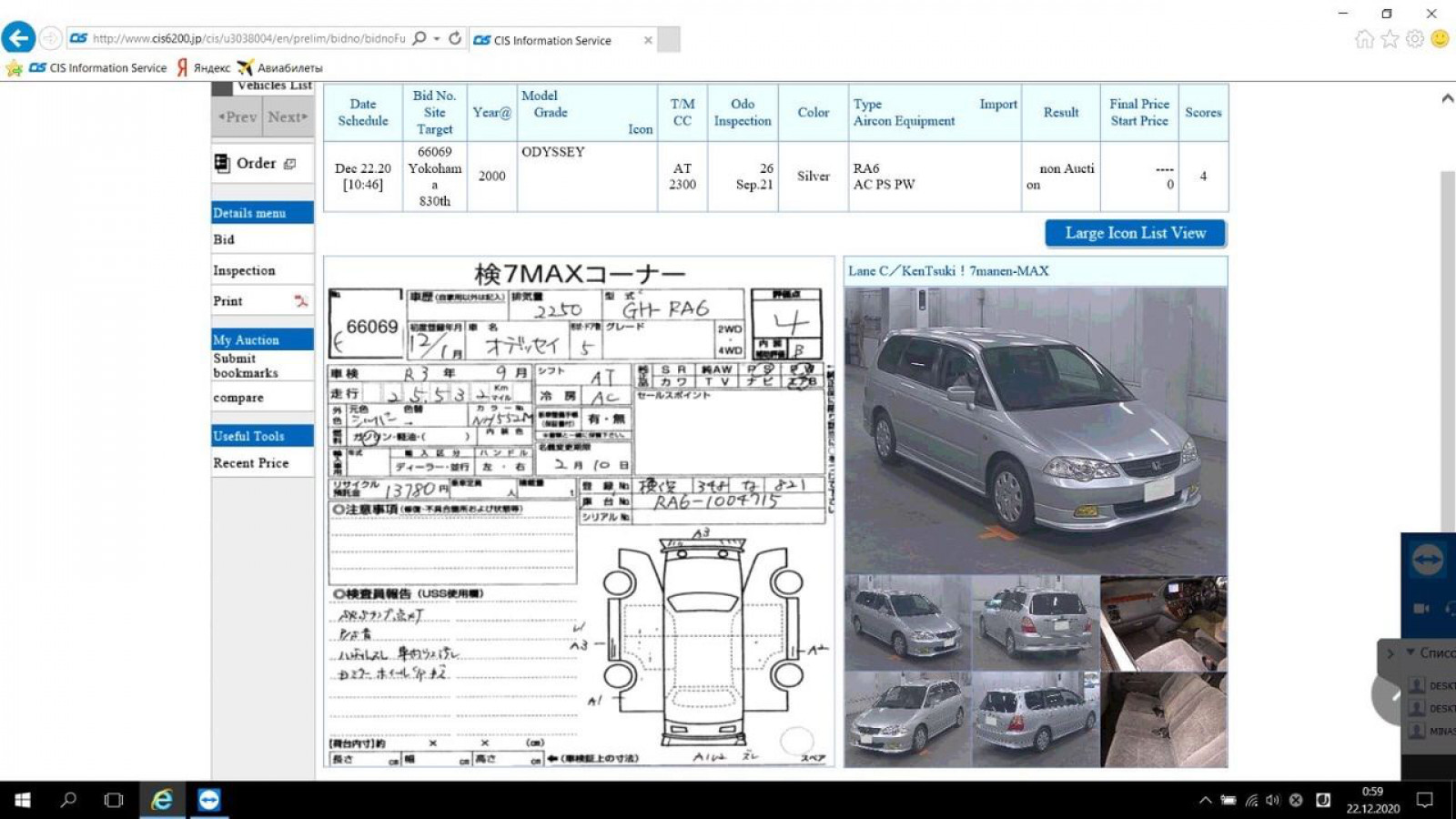Click the page scroll up arrow
Viewport: 1456px width, 819px height.
pyautogui.click(x=1447, y=97)
